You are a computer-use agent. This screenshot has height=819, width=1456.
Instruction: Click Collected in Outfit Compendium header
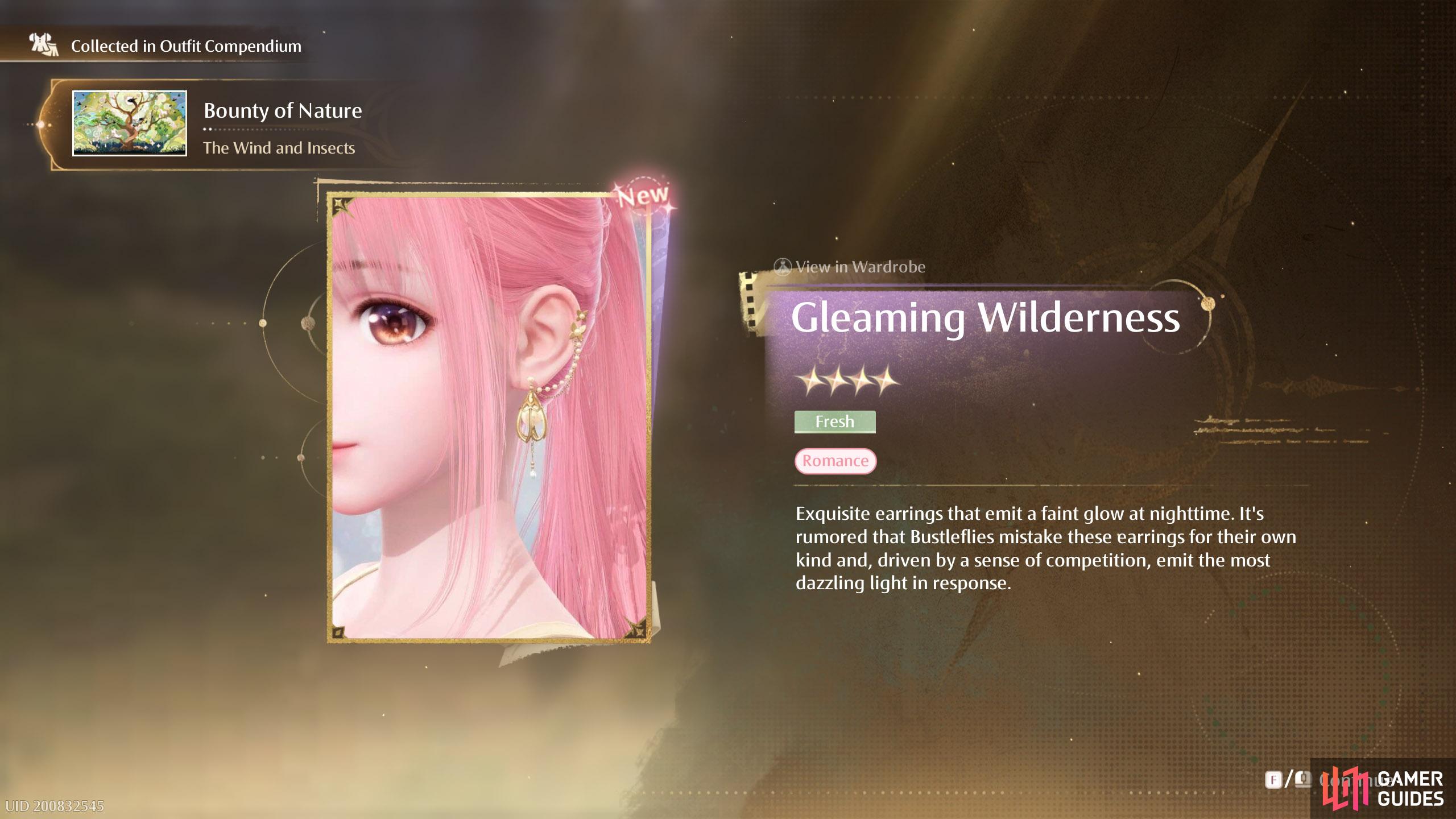tap(186, 46)
